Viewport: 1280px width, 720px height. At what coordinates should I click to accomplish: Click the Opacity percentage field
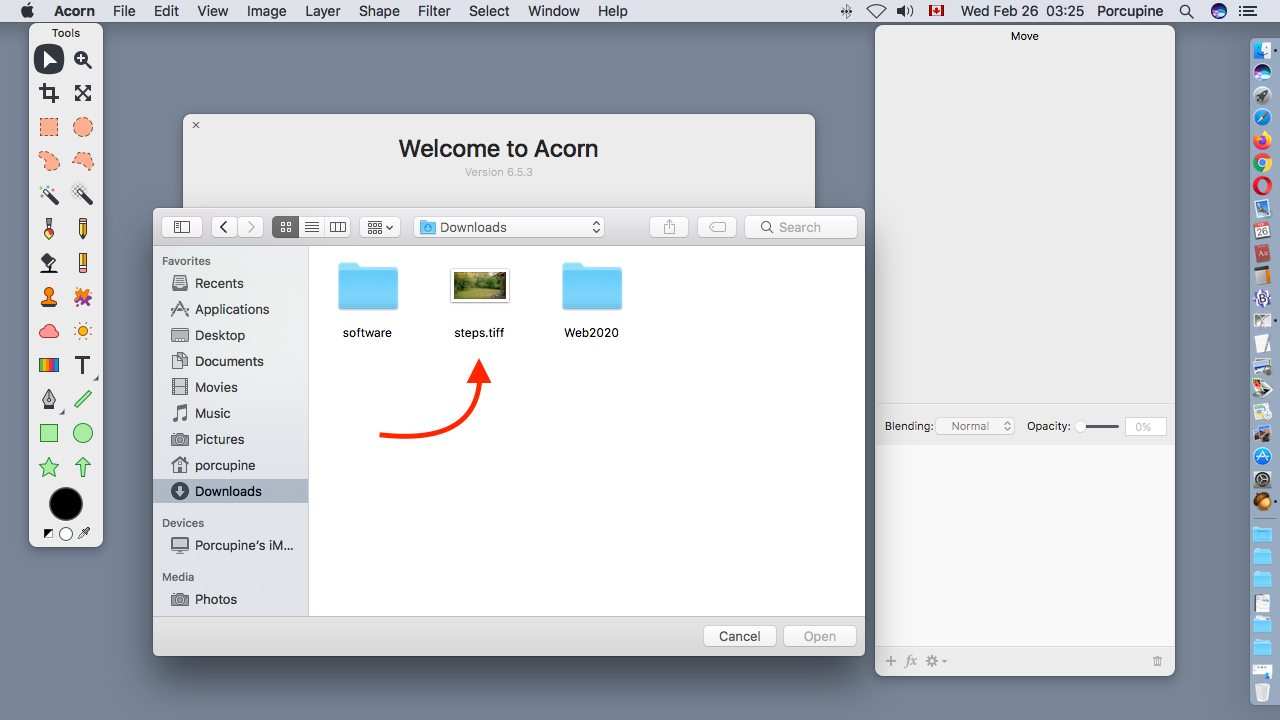[1146, 427]
